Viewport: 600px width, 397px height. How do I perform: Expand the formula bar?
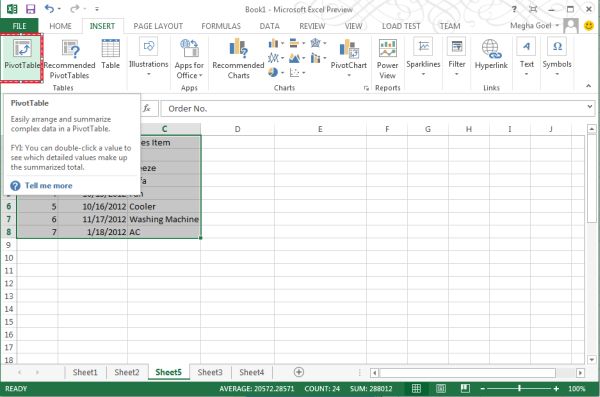[x=590, y=107]
